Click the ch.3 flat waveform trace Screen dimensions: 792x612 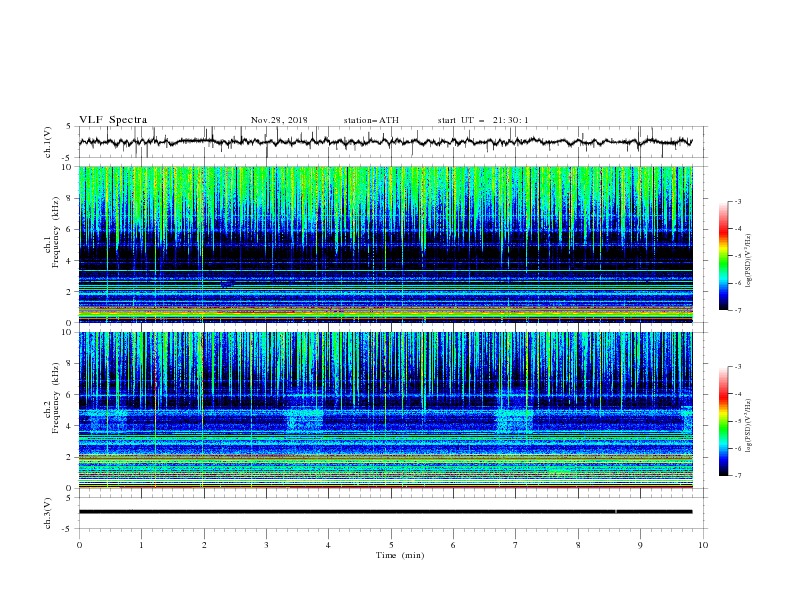coord(385,512)
